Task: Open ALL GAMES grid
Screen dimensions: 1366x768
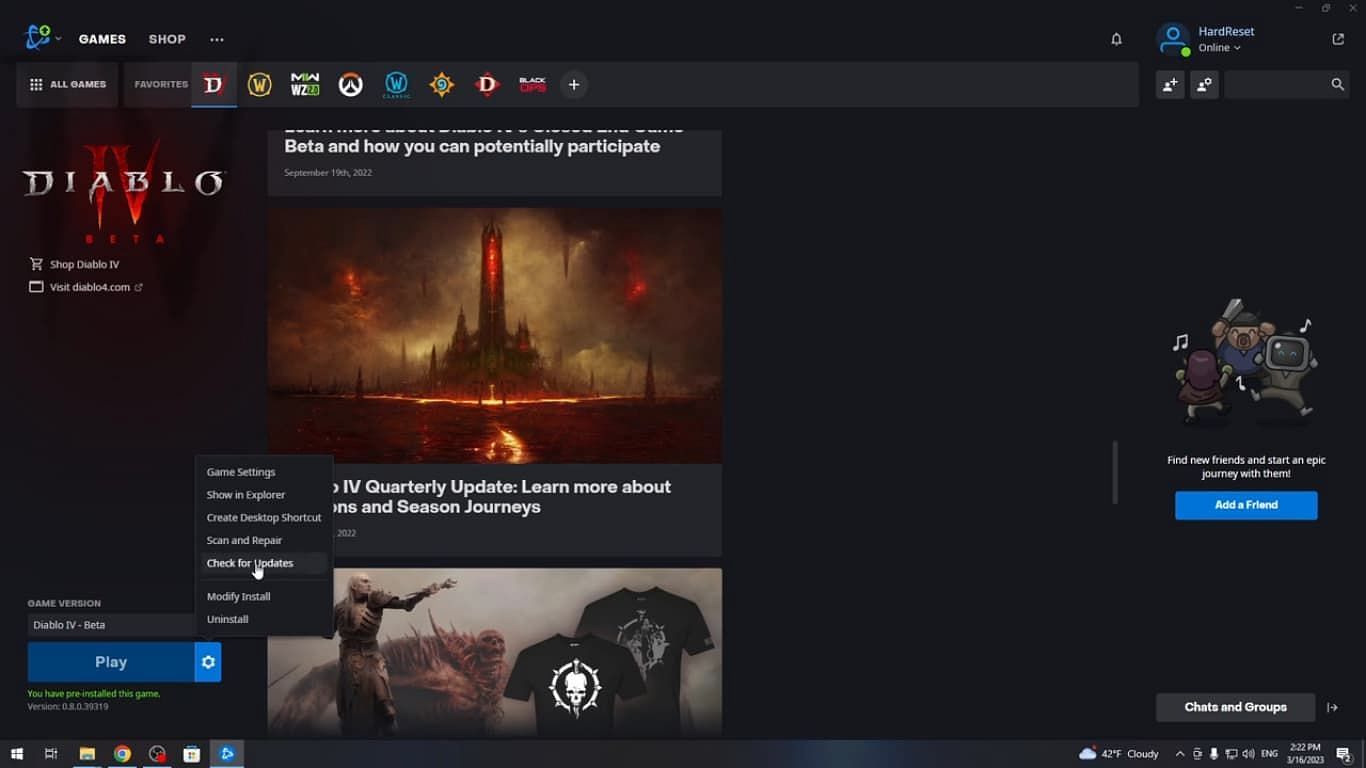Action: click(x=68, y=85)
